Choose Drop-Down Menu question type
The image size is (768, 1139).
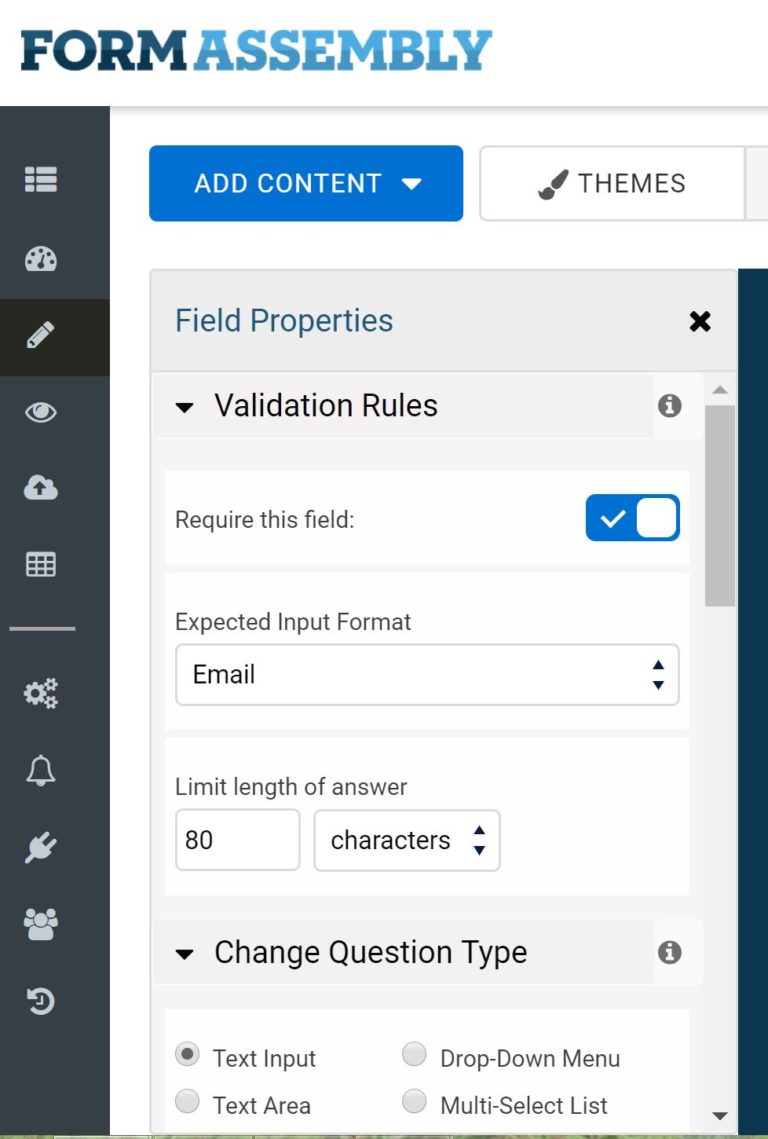414,1053
